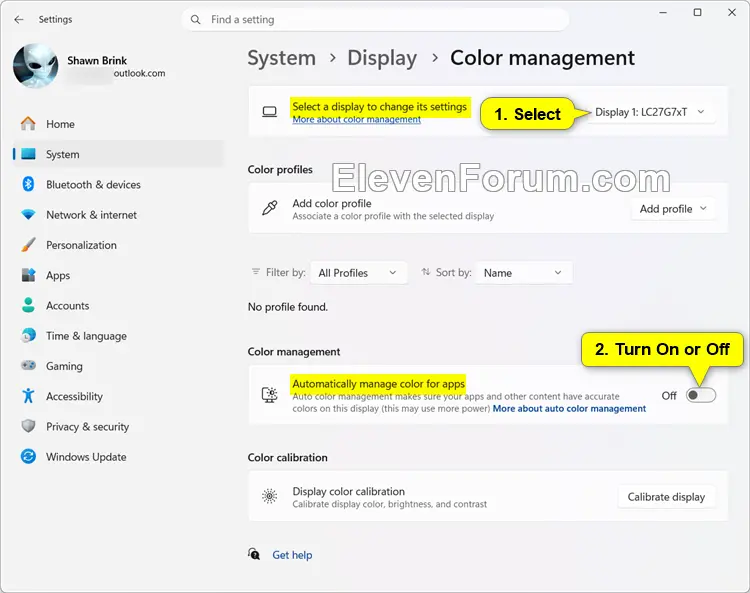Click the Off label beside color toggle
This screenshot has height=593, width=750.
click(x=669, y=395)
